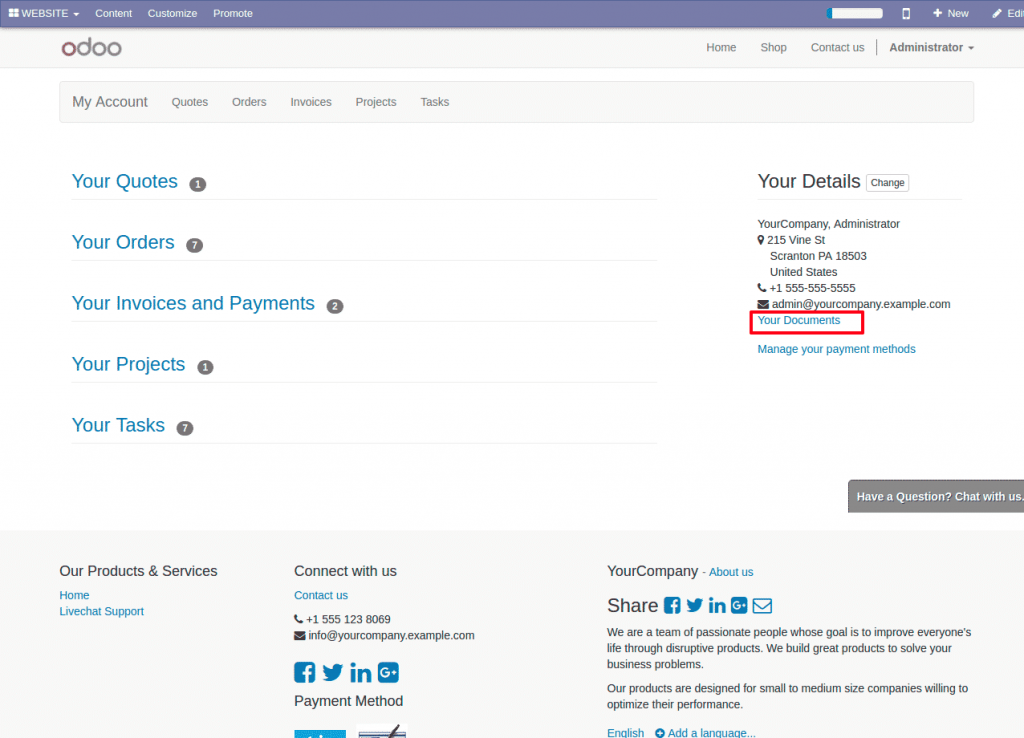Click the count badge next to Your Projects

205,367
